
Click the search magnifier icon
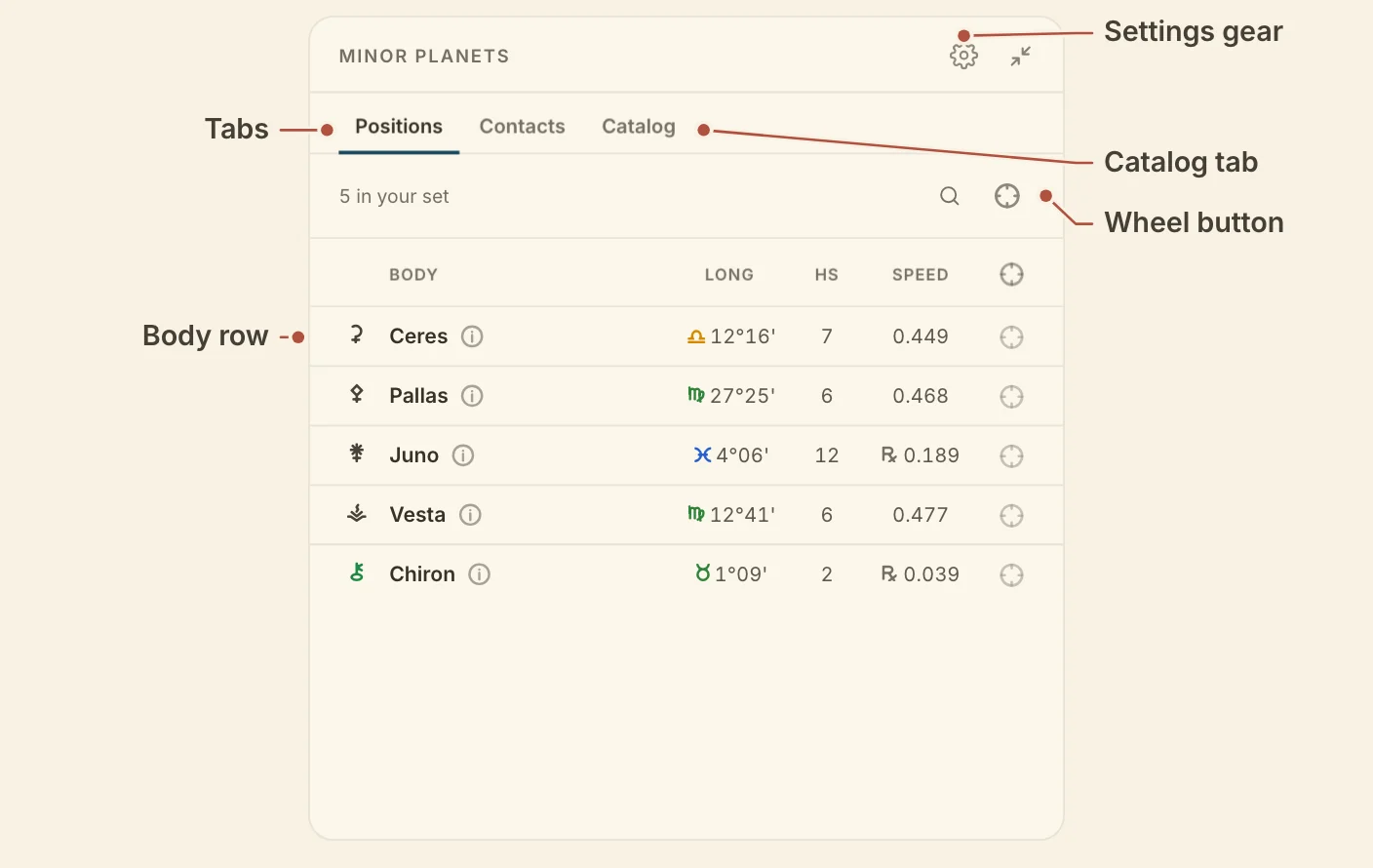click(949, 196)
